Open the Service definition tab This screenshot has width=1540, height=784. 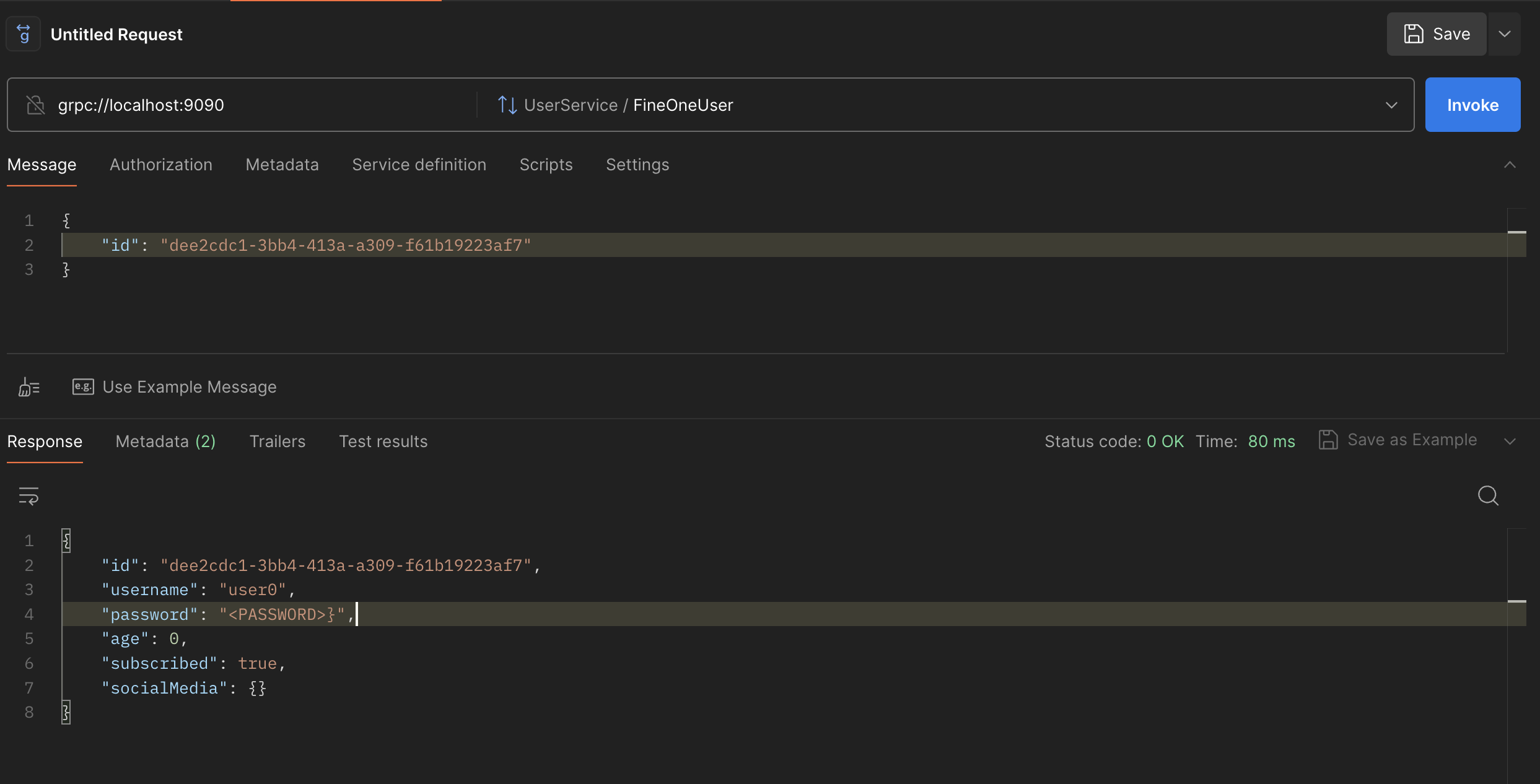[419, 165]
